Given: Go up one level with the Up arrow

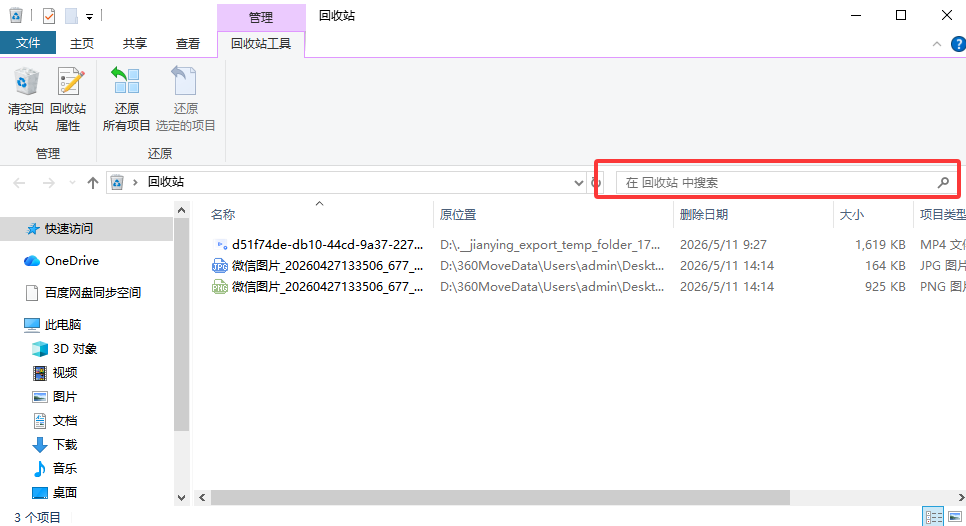Looking at the screenshot, I should pyautogui.click(x=92, y=183).
